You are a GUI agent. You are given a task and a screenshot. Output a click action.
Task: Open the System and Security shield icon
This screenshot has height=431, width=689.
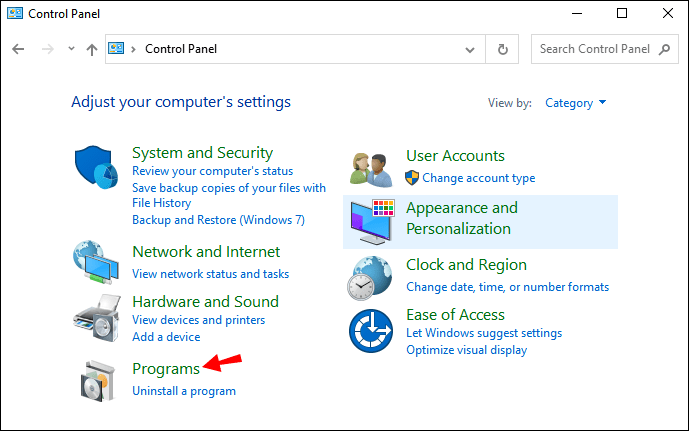coord(96,167)
